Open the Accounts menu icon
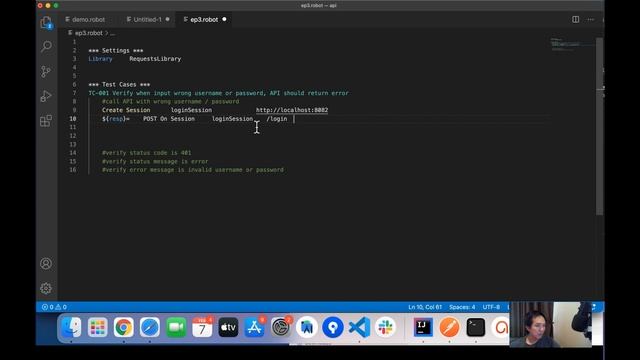Image resolution: width=640 pixels, height=360 pixels. tap(46, 264)
